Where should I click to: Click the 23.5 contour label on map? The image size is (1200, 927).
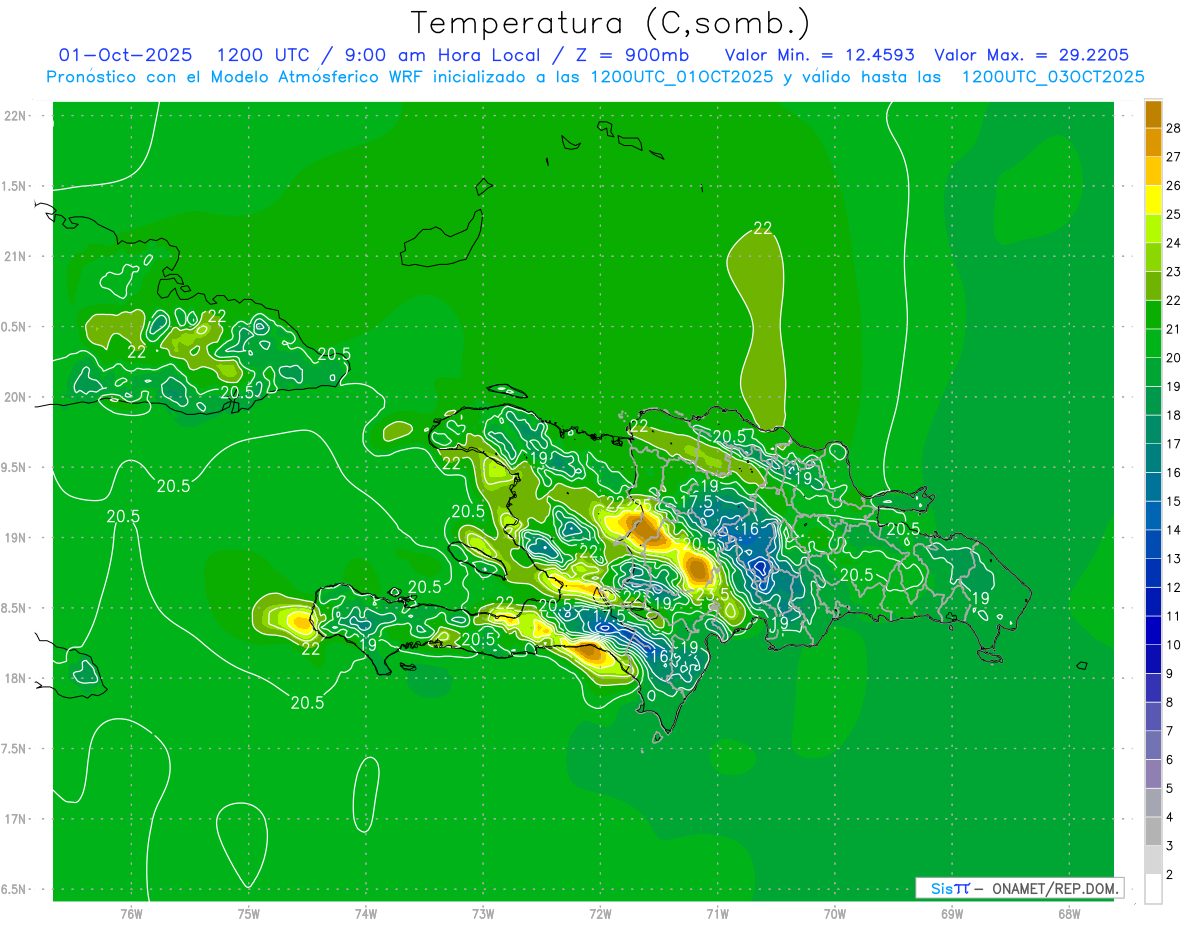click(x=711, y=594)
